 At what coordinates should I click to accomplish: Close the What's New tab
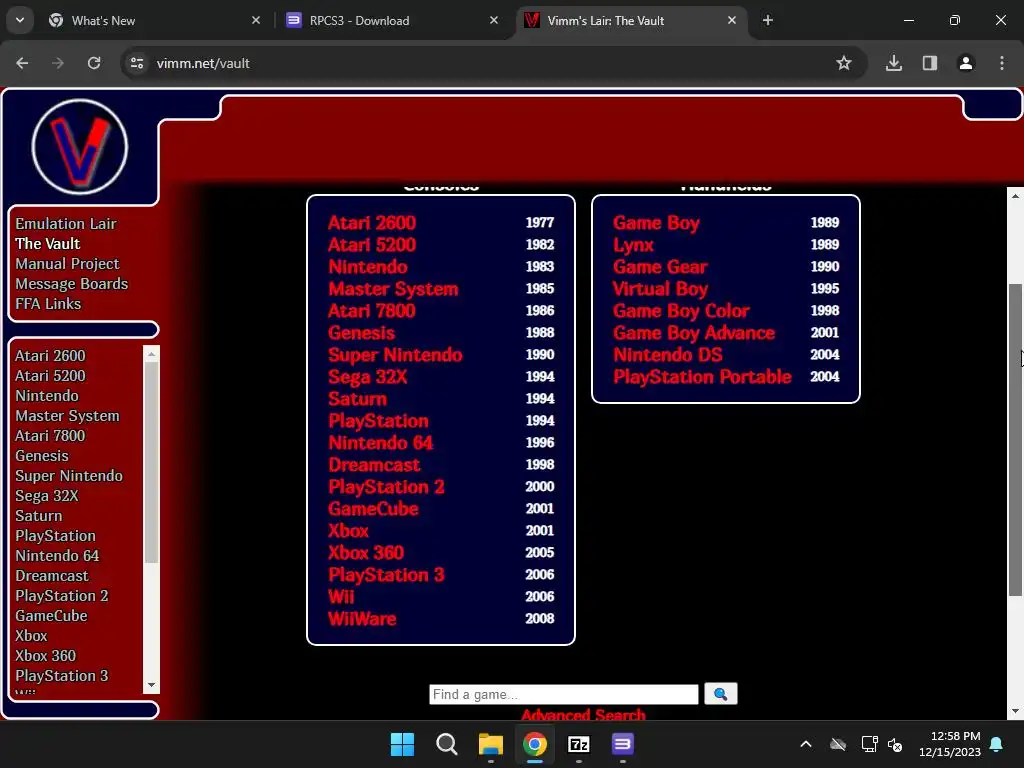256,20
